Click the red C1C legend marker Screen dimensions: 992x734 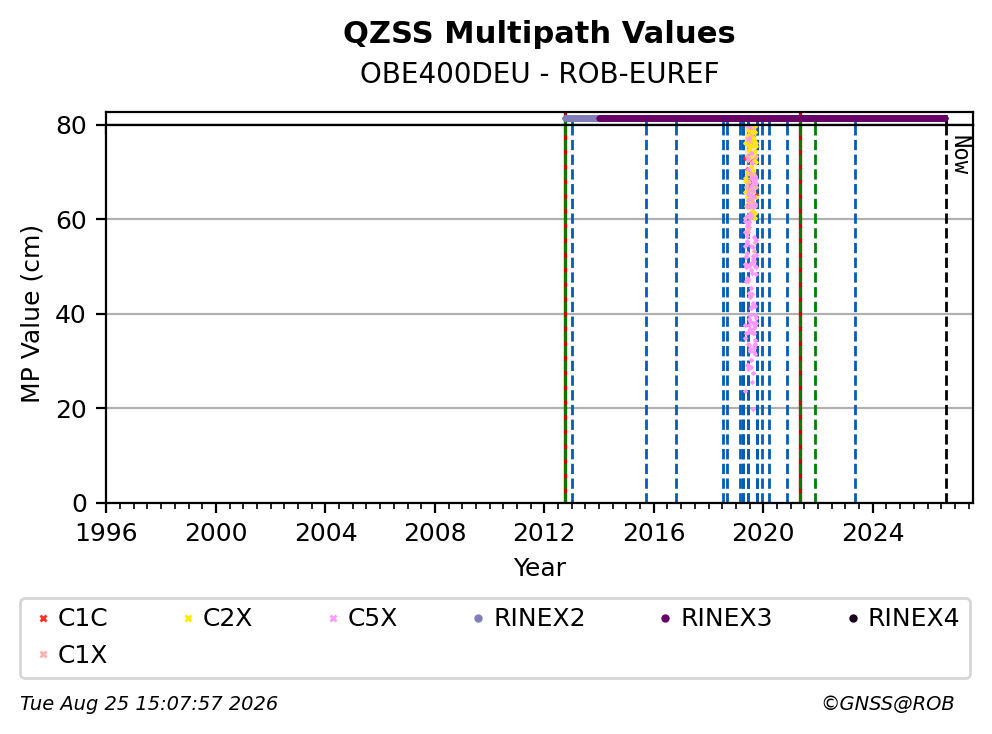[x=43, y=618]
